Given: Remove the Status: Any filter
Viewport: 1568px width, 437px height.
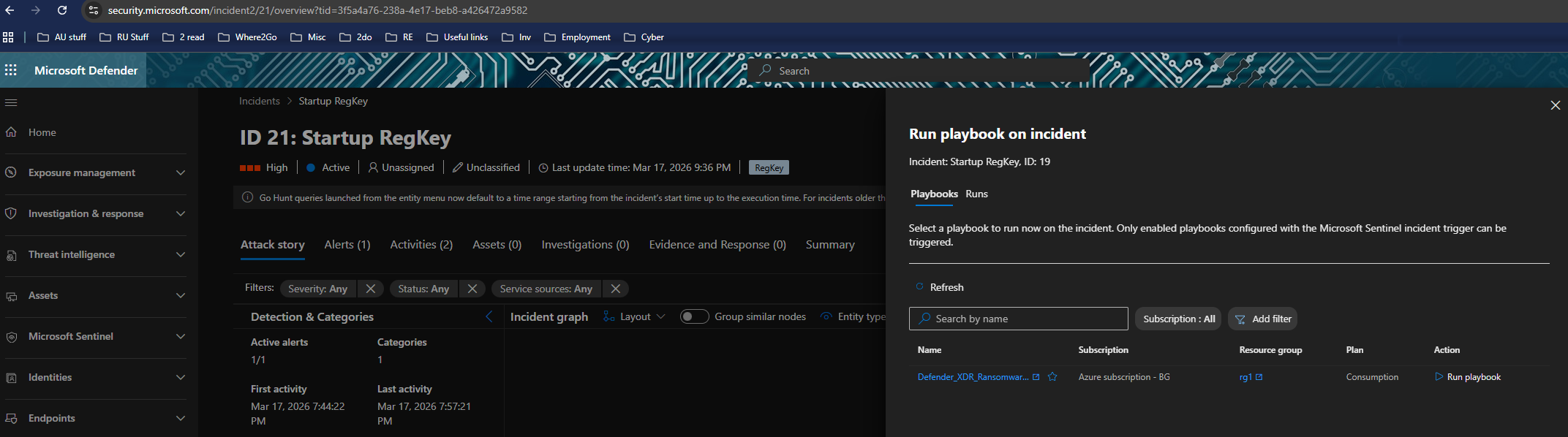Looking at the screenshot, I should (x=472, y=289).
